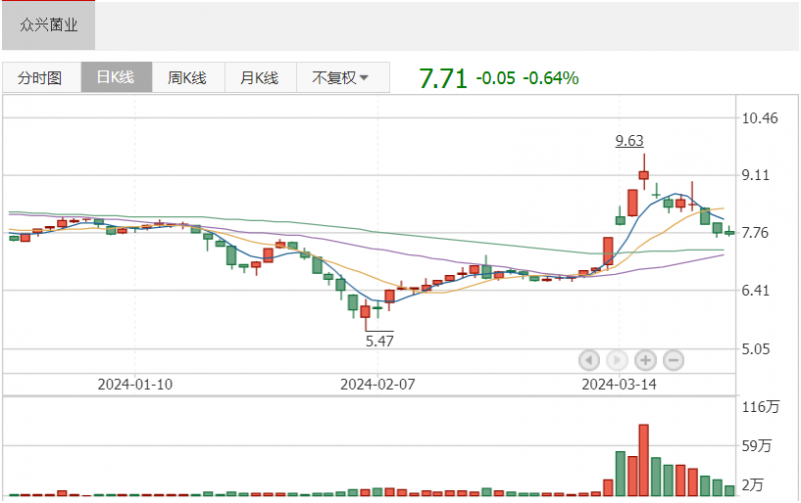
Task: Select the candlestick at the 5.47 low
Action: [365, 313]
